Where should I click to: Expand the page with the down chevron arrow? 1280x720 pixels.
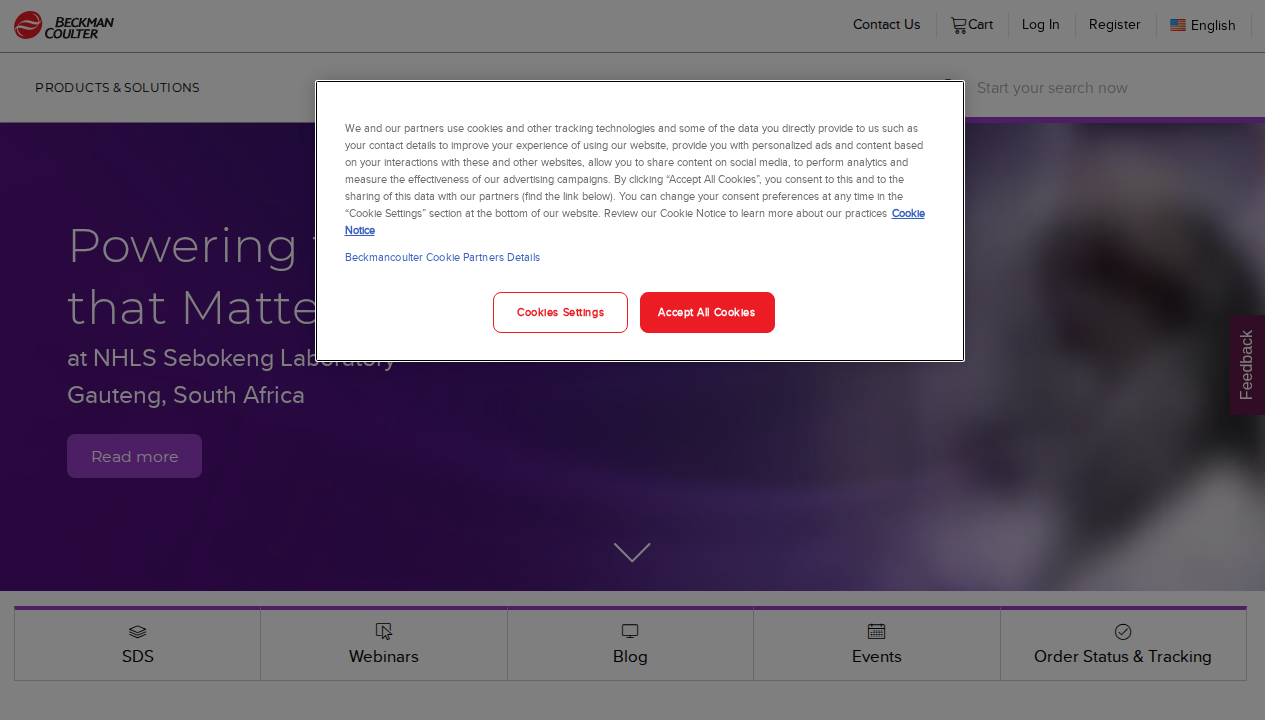click(632, 553)
